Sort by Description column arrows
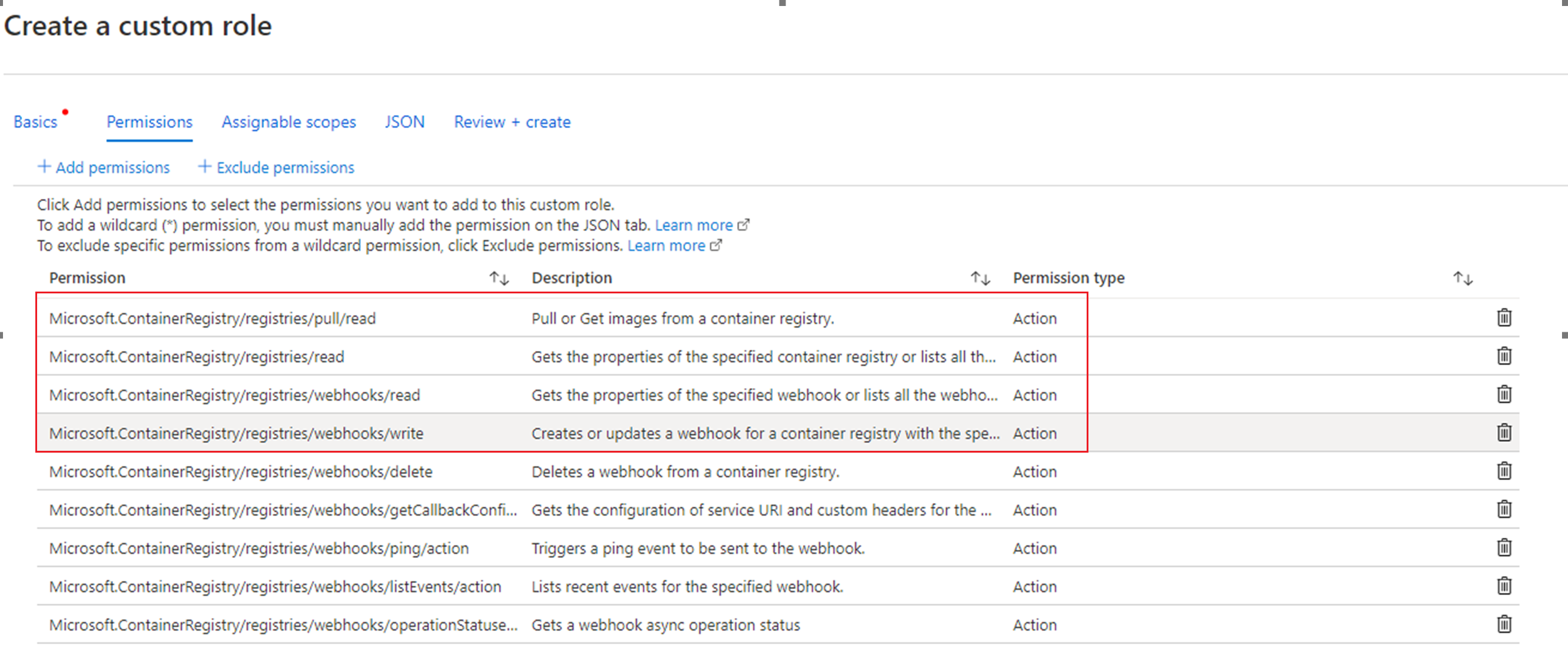1568x661 pixels. (980, 279)
